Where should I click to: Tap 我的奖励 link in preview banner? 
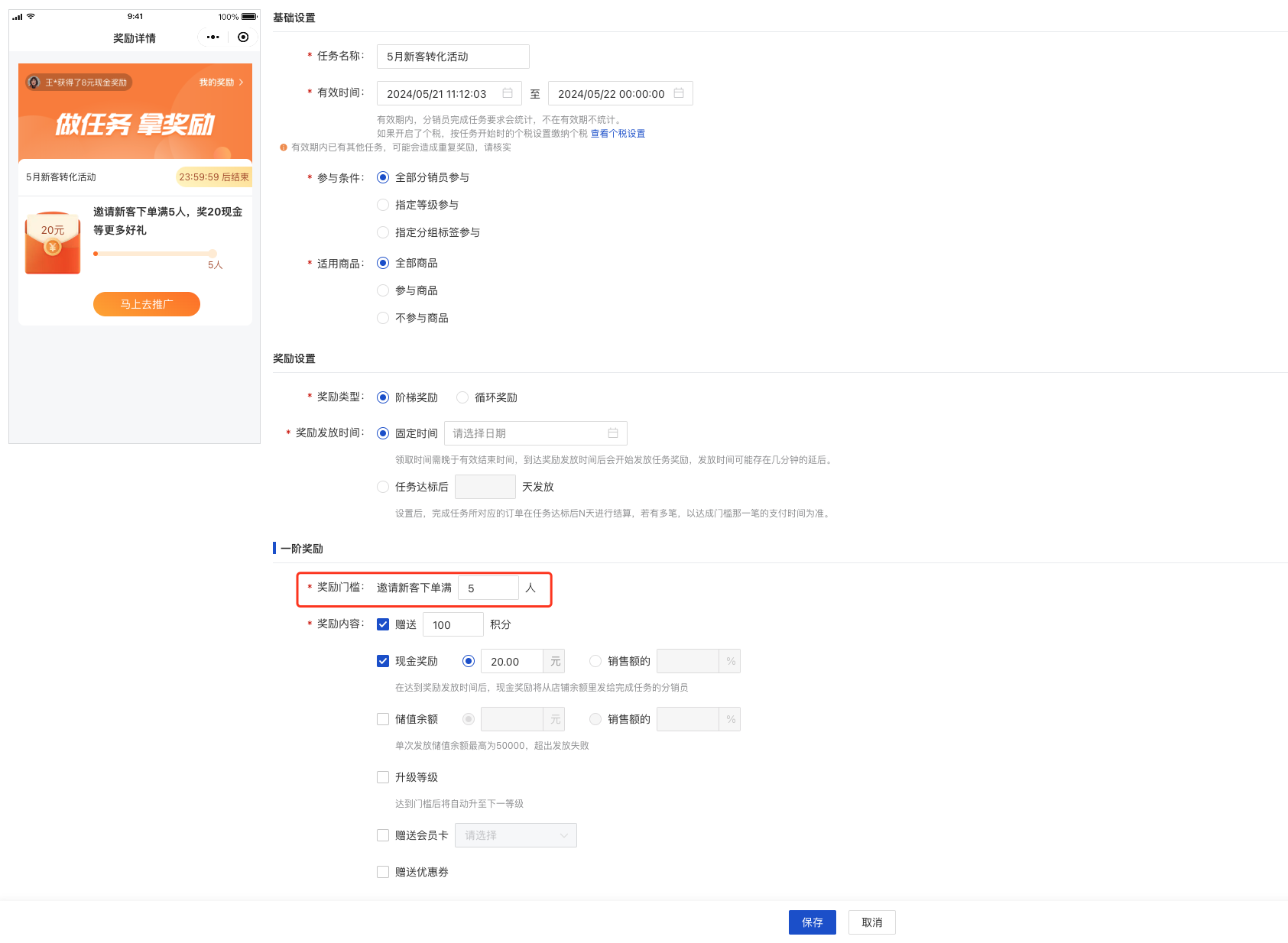coord(221,83)
